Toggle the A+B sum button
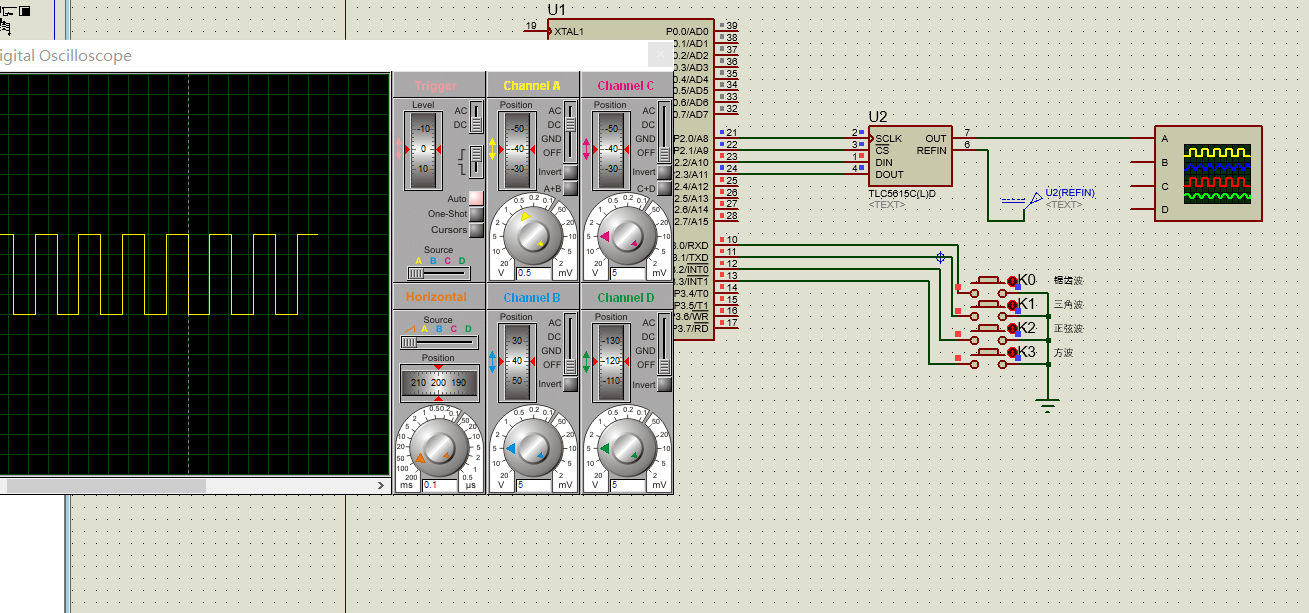The height and width of the screenshot is (613, 1309). coord(570,188)
